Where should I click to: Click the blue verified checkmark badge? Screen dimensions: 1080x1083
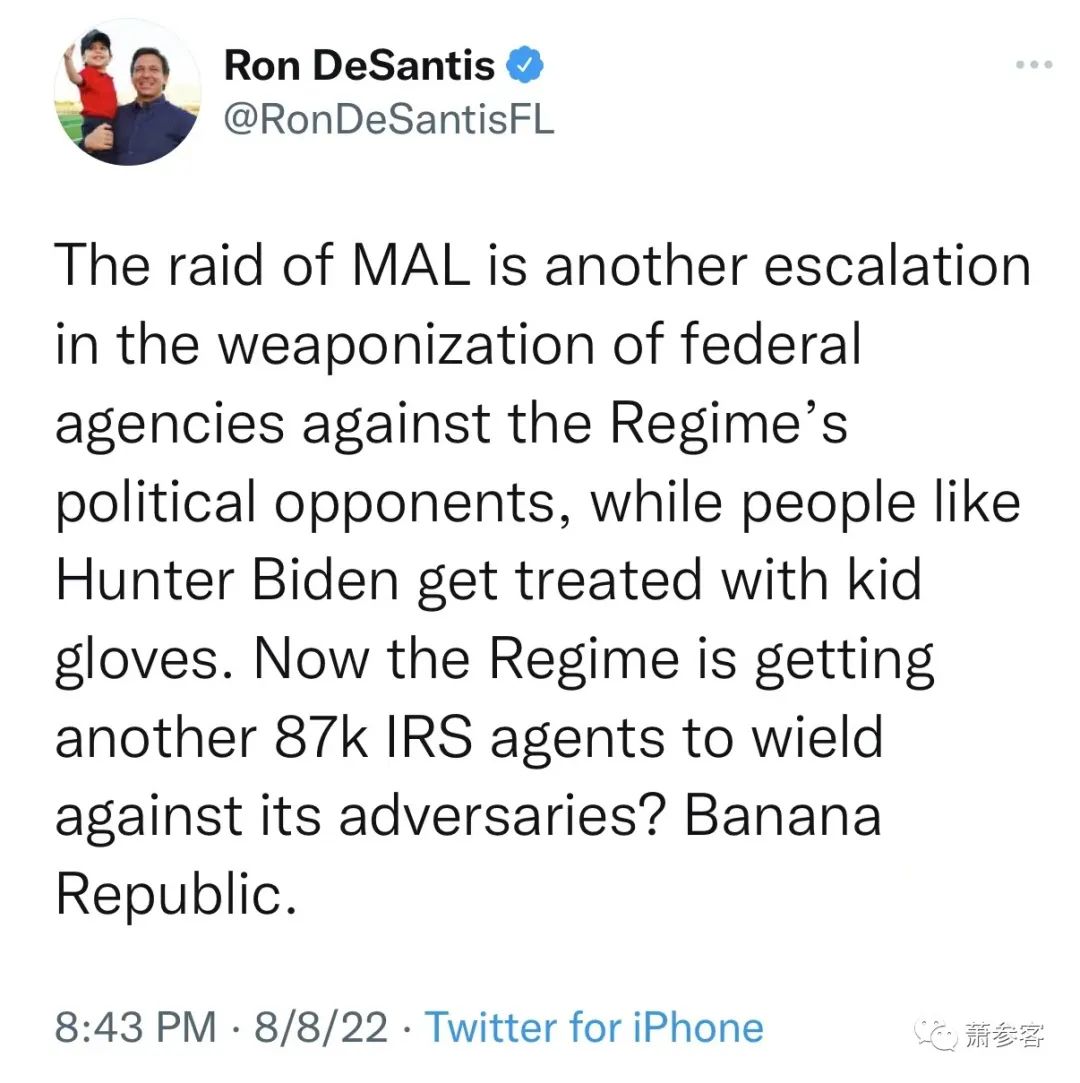click(525, 65)
